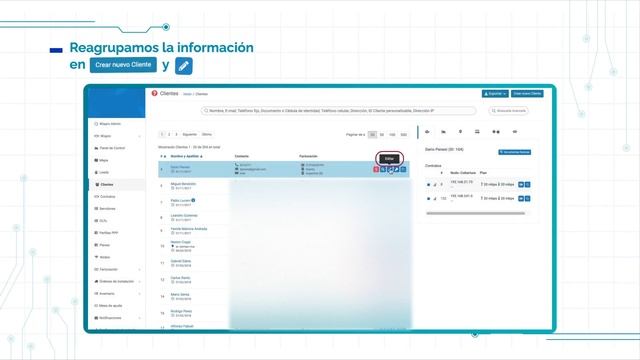Click the red help icon beside Clientes title
The width and height of the screenshot is (640, 360).
(154, 93)
